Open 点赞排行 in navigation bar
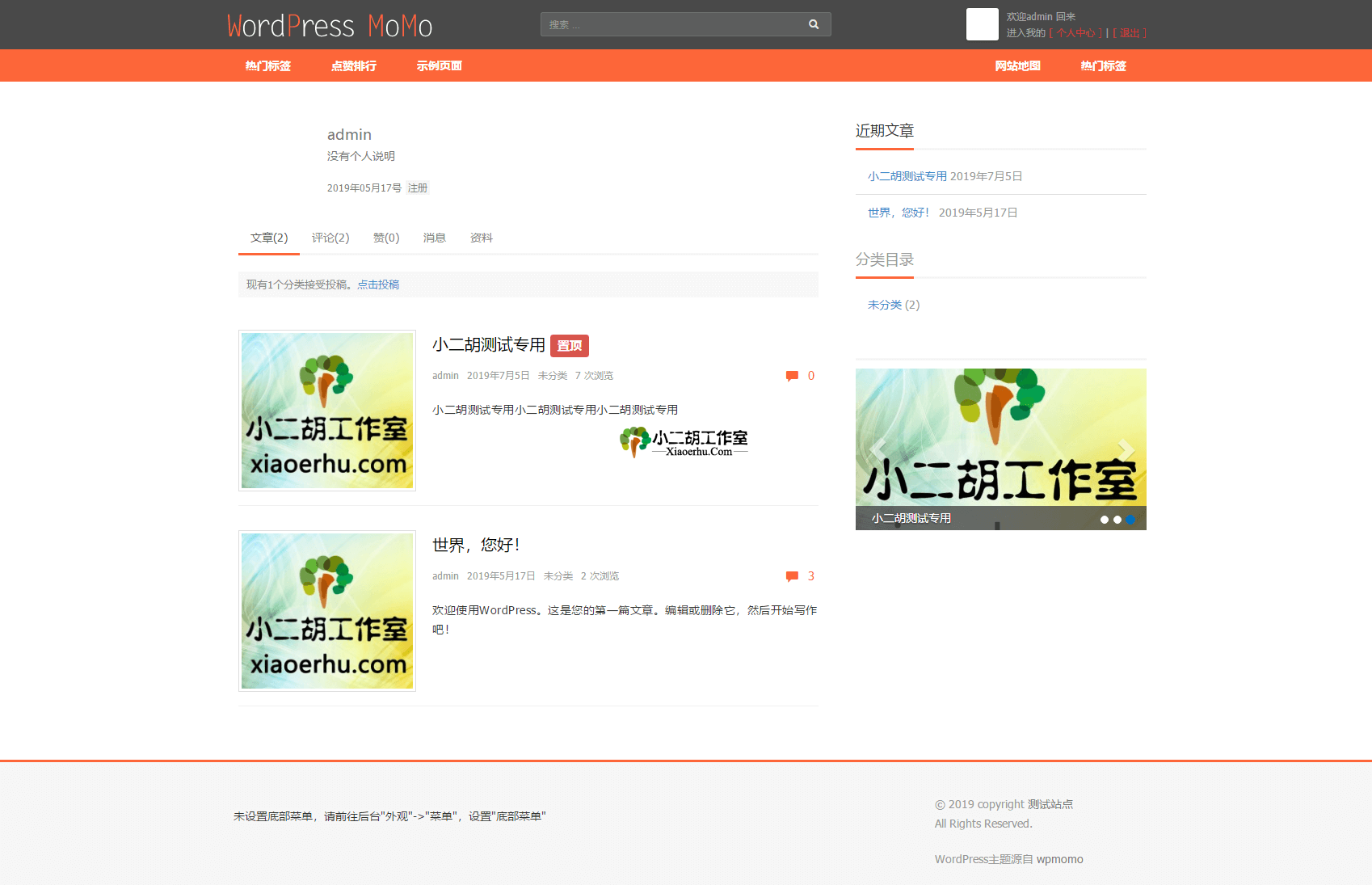Screen dimensions: 1372x885 (354, 66)
